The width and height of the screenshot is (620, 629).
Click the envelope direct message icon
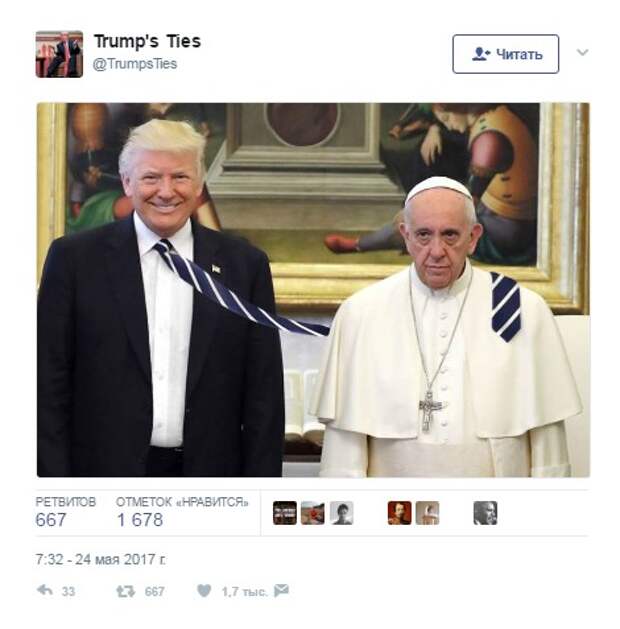[281, 590]
